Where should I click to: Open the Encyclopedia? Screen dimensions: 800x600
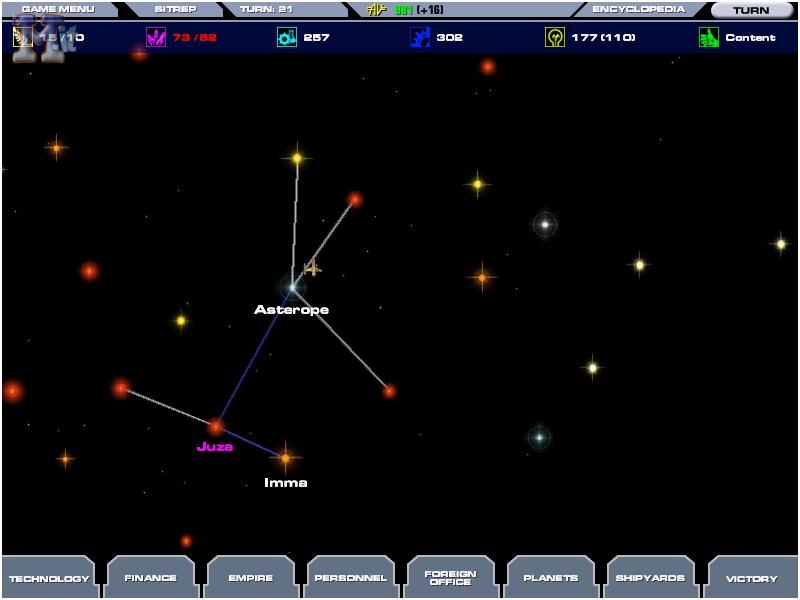pos(638,8)
